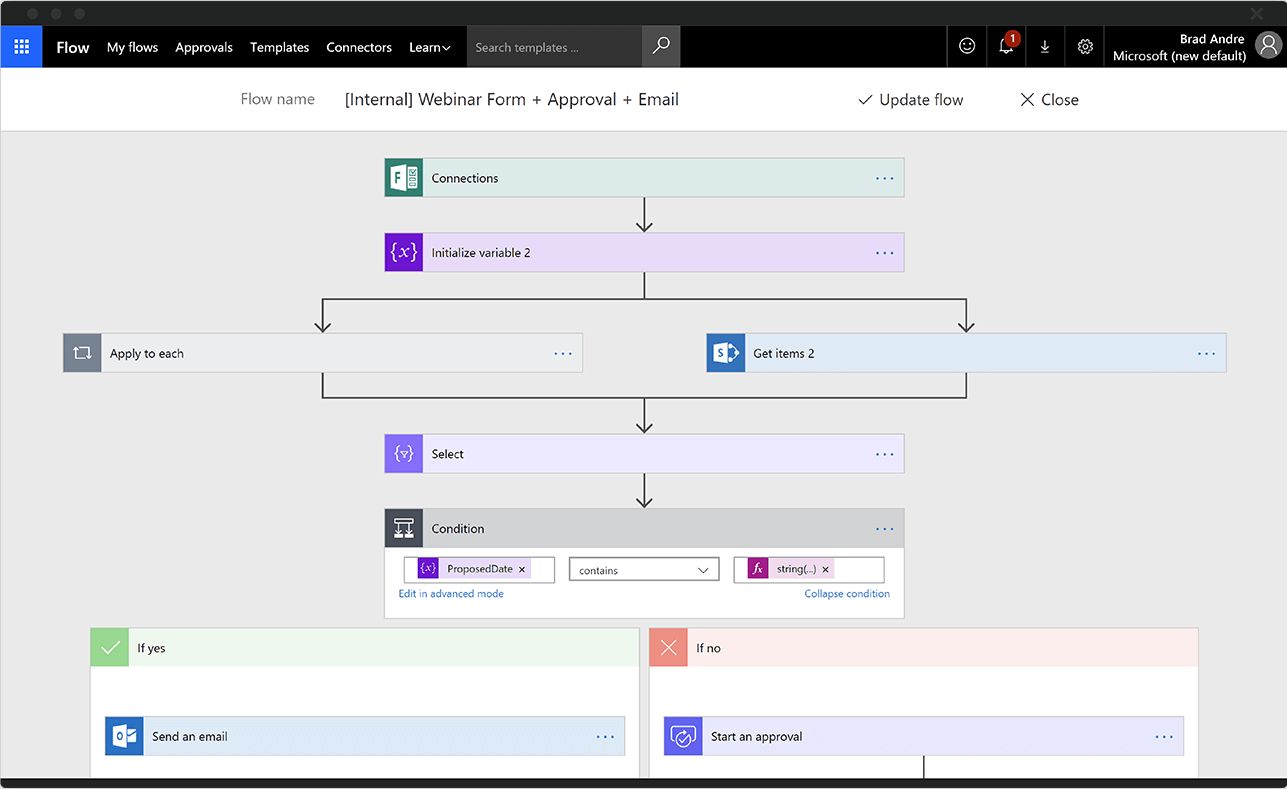Open ellipsis menu on Apply to each
Image resolution: width=1287 pixels, height=789 pixels.
point(563,353)
